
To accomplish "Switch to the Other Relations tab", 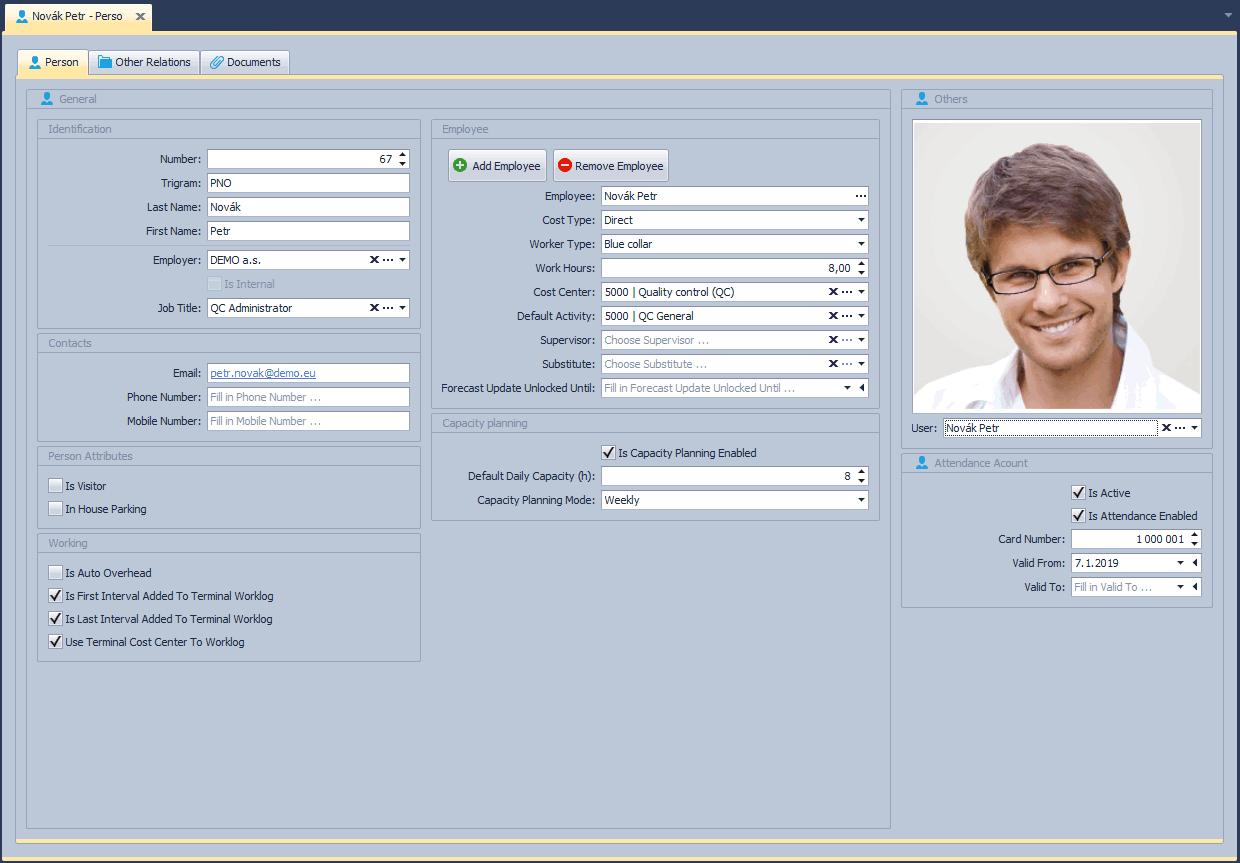I will (144, 62).
